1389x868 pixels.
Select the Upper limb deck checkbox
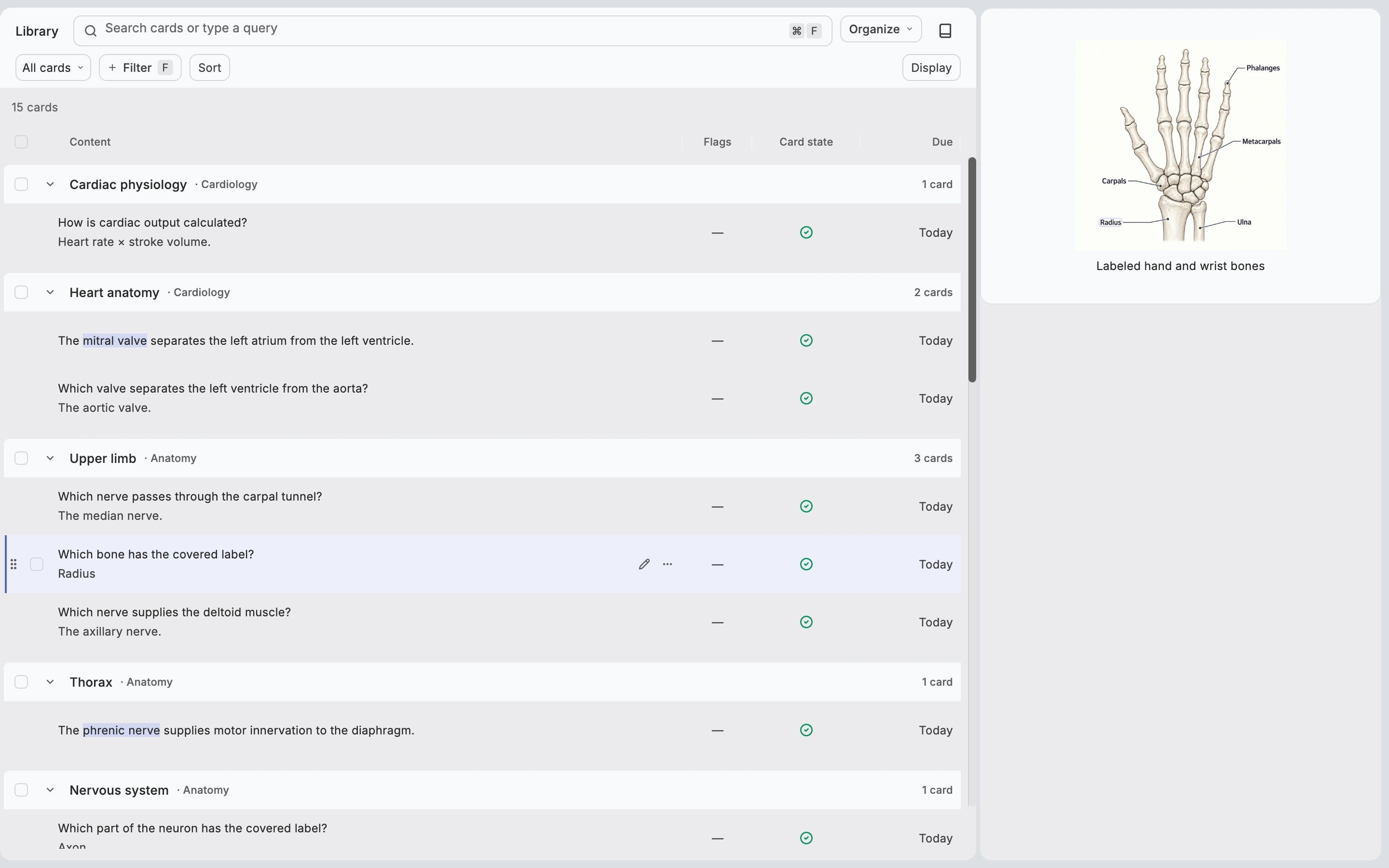pyautogui.click(x=21, y=458)
